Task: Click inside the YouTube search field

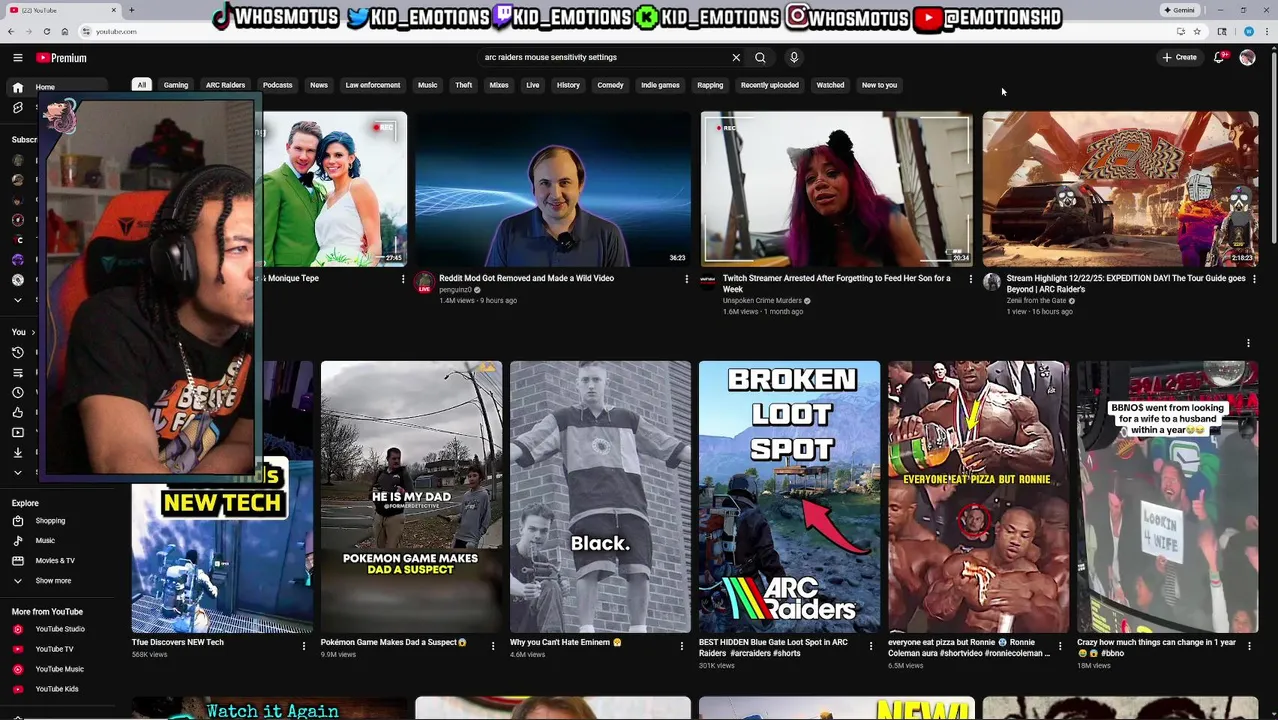Action: 605,58
